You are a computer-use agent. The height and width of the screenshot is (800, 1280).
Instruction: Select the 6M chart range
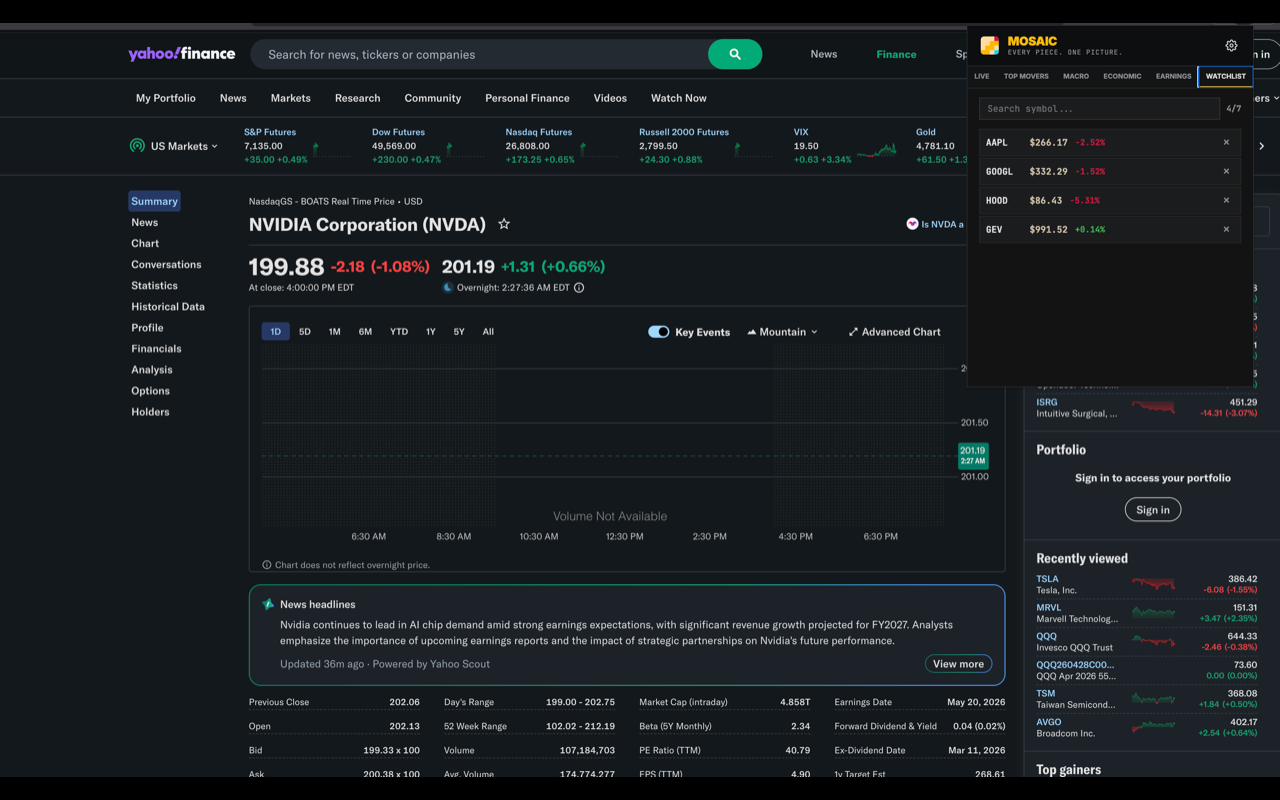[x=365, y=331]
